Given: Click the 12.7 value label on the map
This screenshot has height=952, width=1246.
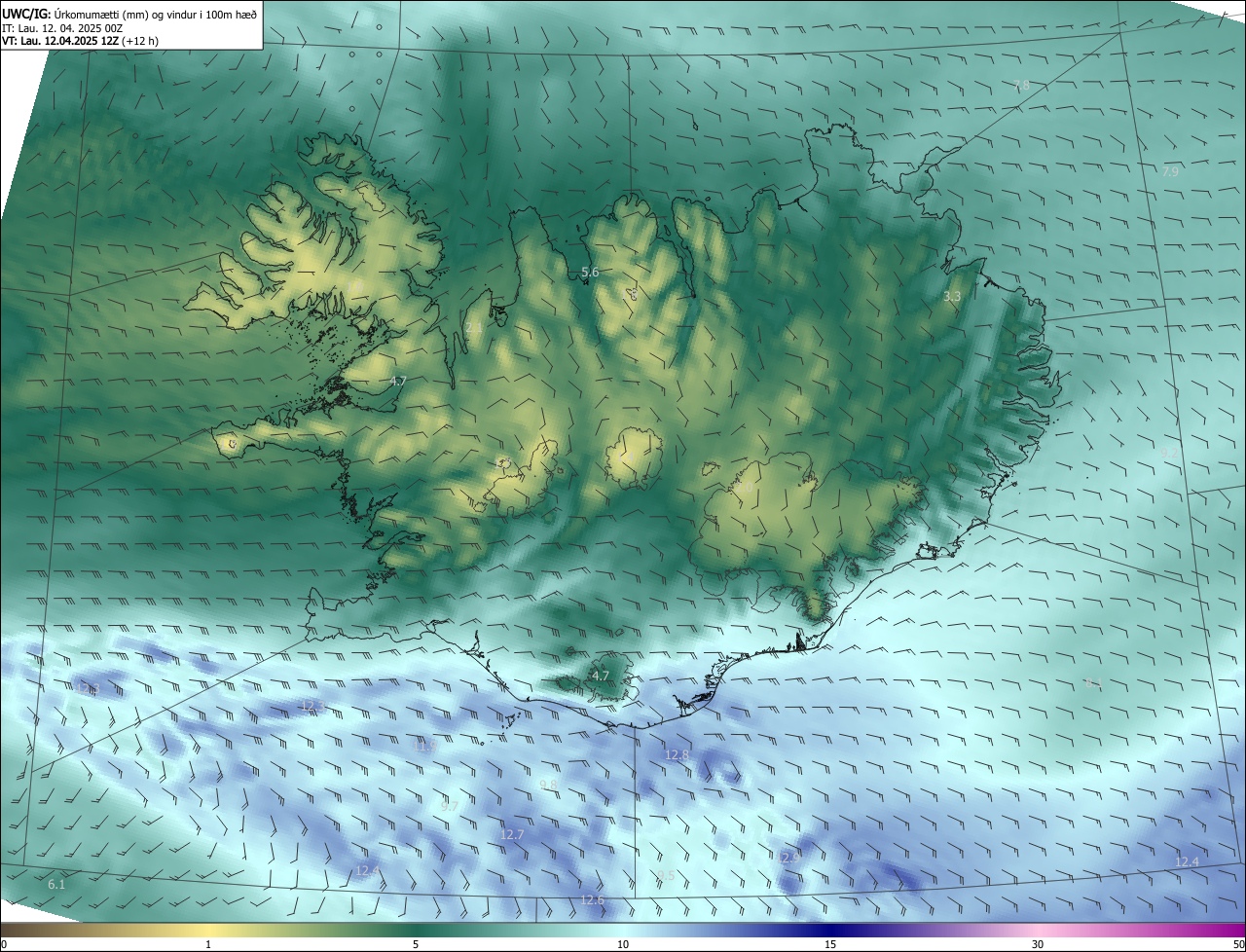Looking at the screenshot, I should tap(512, 834).
